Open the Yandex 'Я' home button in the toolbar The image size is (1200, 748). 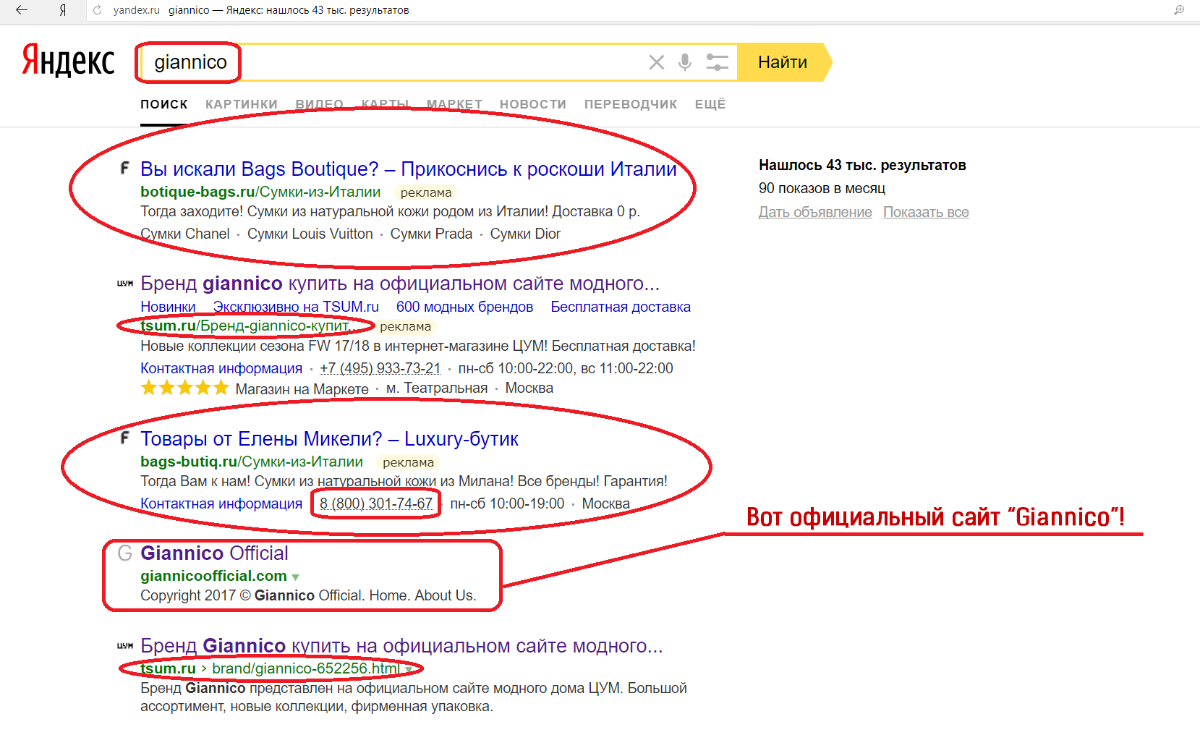[62, 10]
